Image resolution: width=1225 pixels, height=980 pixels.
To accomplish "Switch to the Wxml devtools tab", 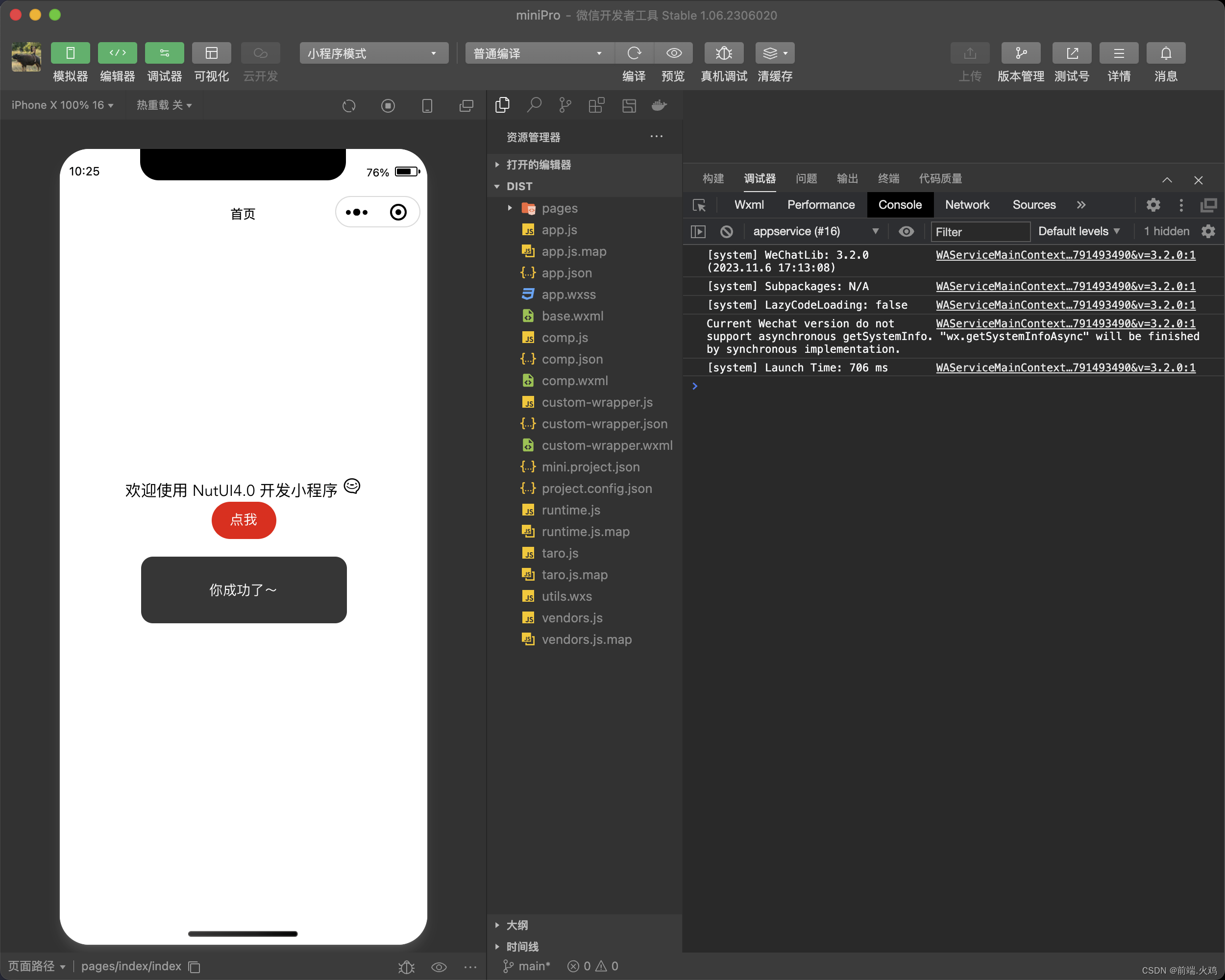I will (x=749, y=204).
